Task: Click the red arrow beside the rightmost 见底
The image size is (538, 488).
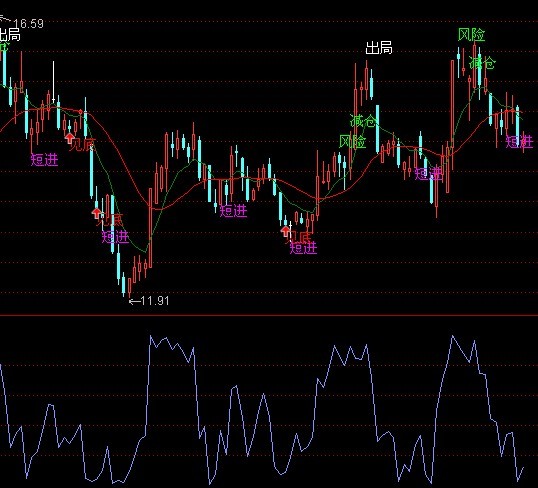Action: coord(285,231)
